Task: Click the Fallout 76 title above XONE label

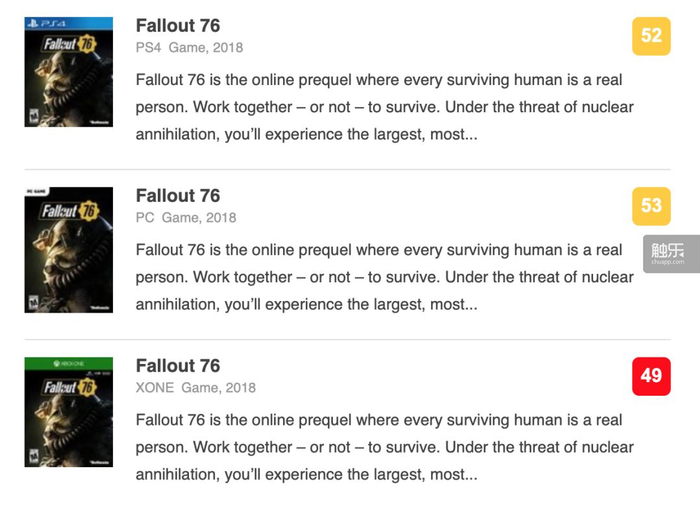Action: coord(177,366)
